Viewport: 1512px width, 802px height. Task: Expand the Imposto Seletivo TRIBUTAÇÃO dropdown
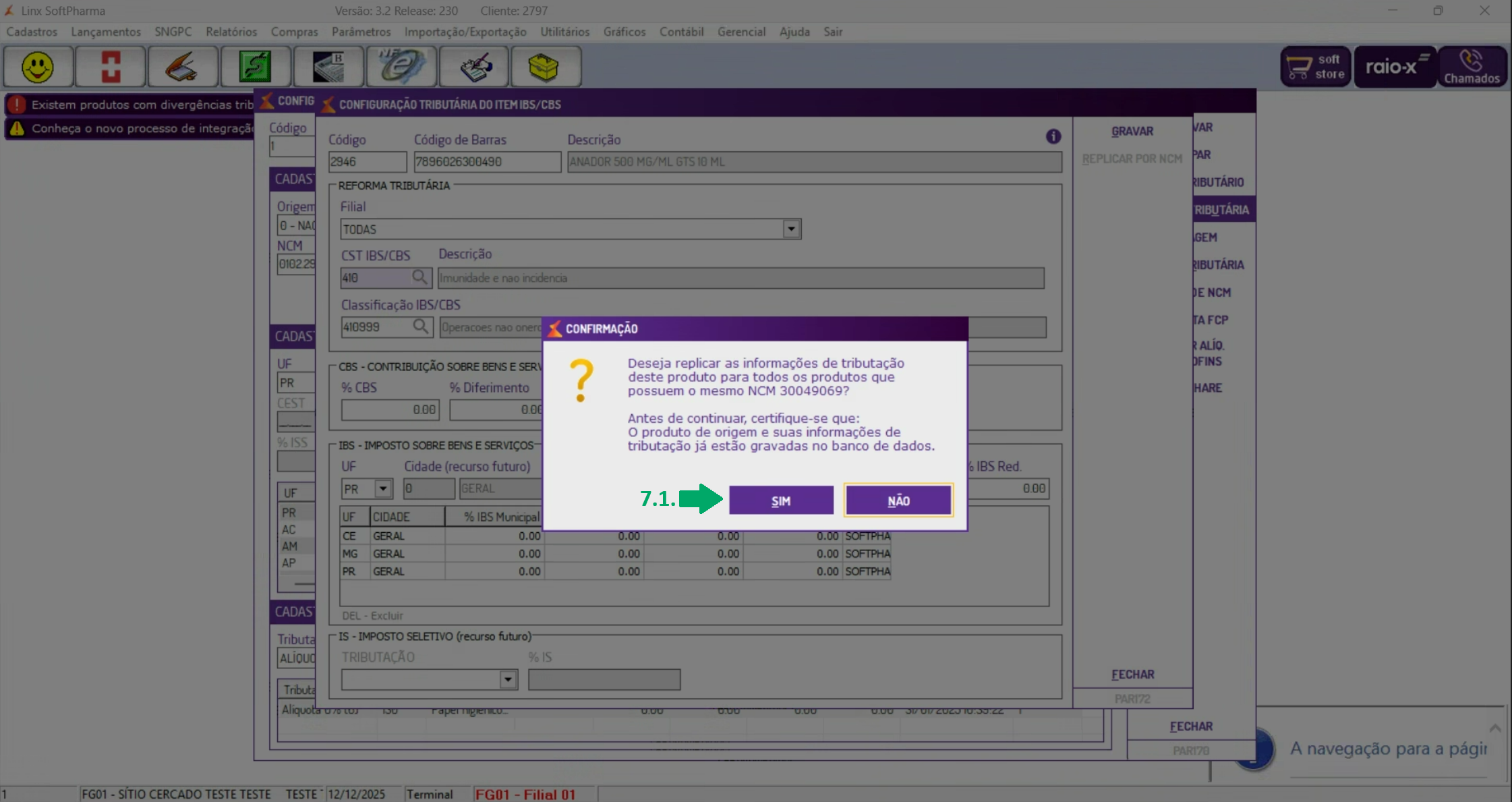(508, 679)
